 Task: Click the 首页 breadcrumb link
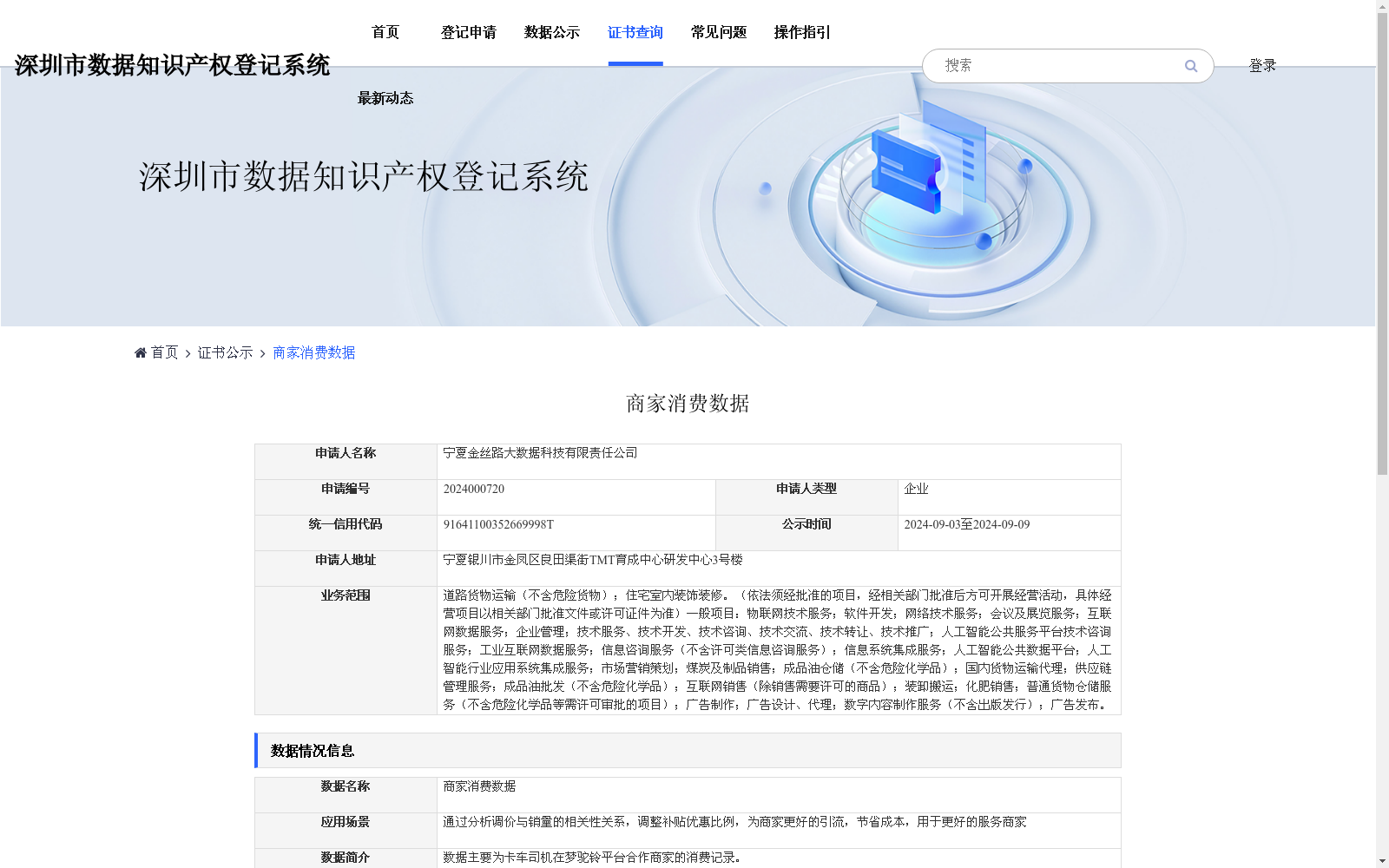point(164,352)
